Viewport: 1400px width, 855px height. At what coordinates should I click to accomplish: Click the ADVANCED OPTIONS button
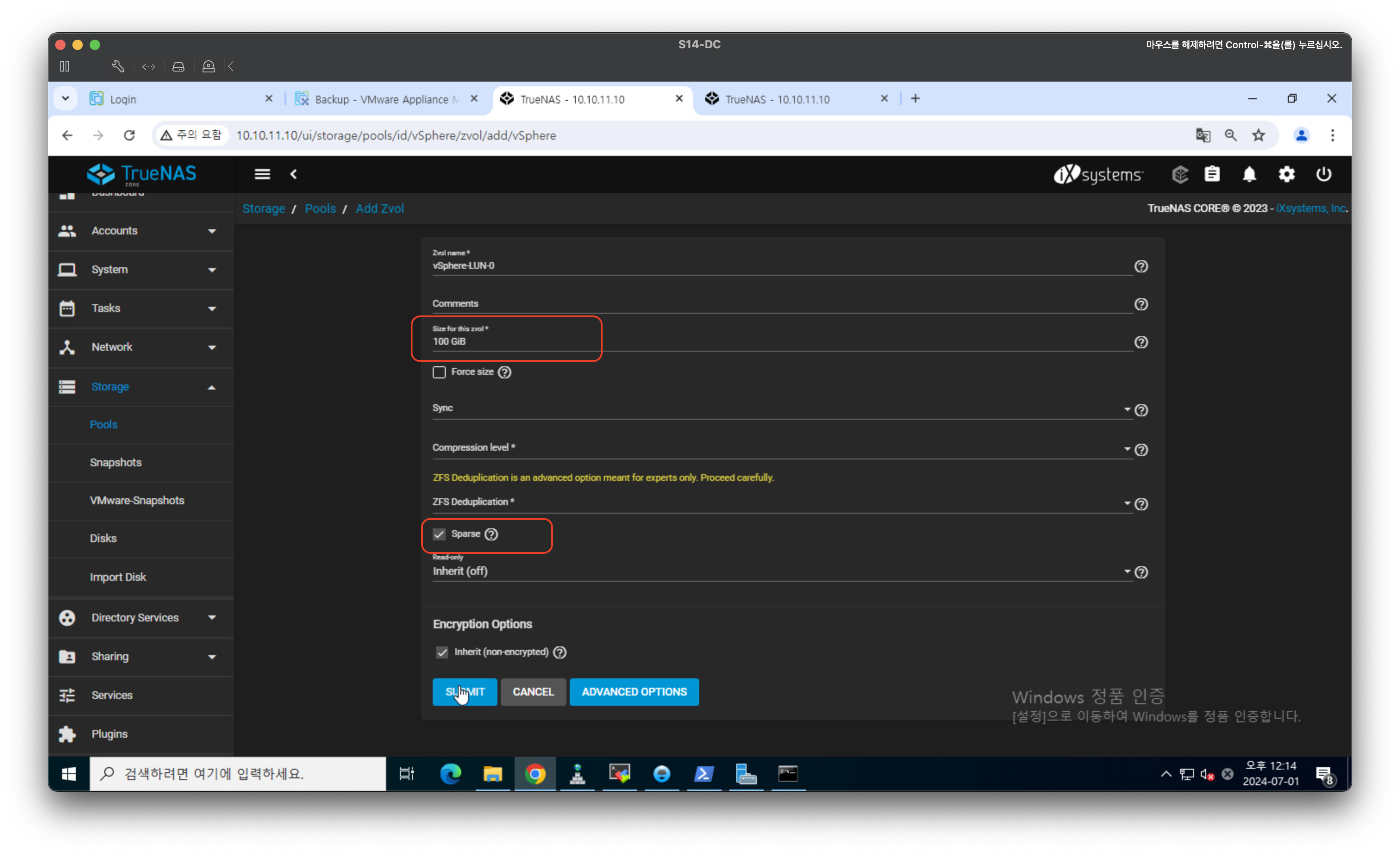click(x=634, y=692)
